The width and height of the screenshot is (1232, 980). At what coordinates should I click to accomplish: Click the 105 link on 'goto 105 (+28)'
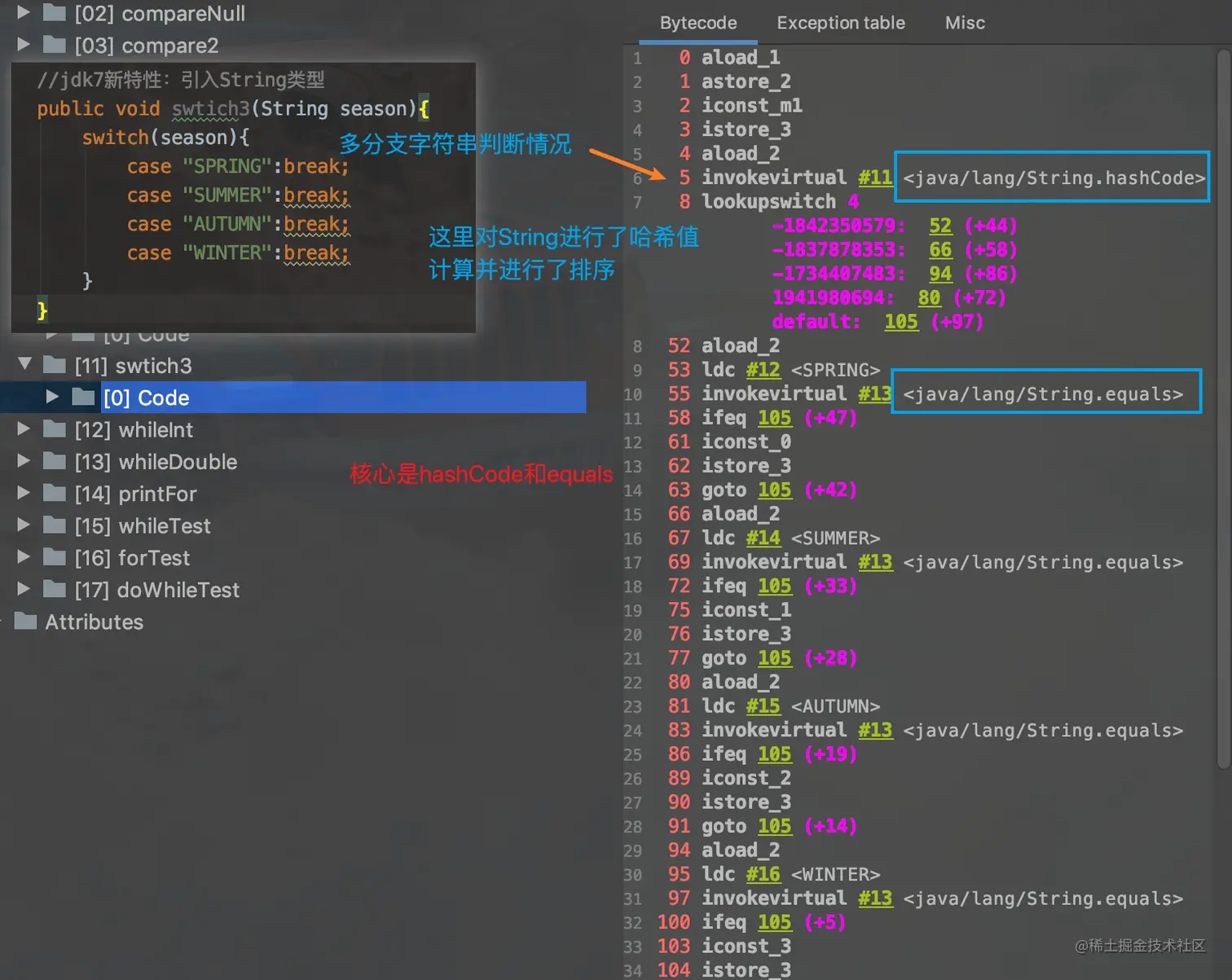pyautogui.click(x=775, y=658)
